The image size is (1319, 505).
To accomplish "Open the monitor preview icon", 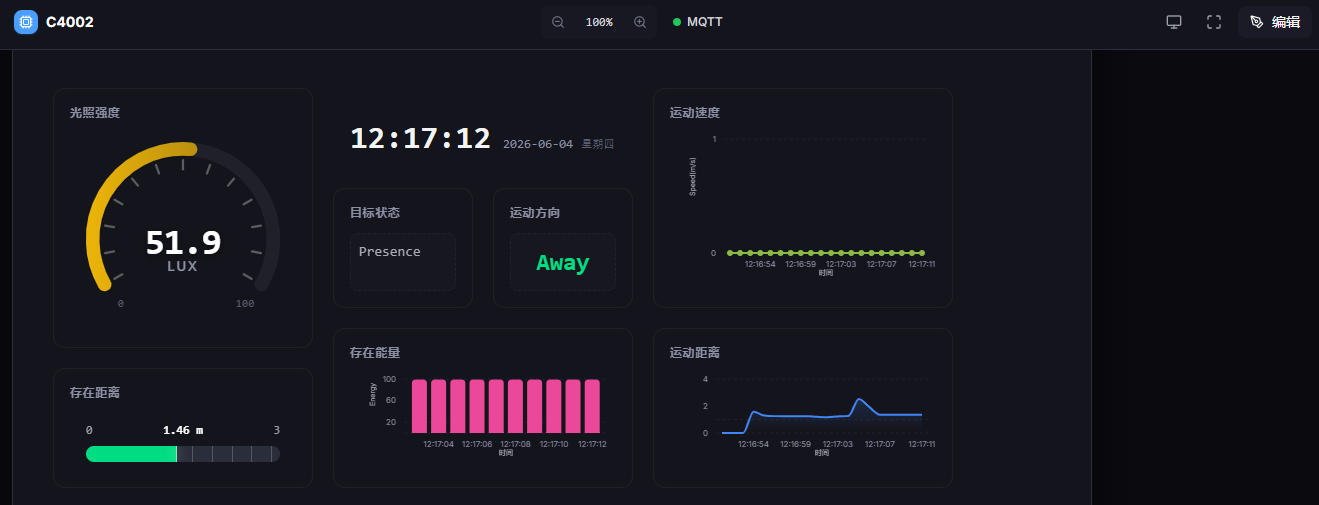I will 1174,22.
